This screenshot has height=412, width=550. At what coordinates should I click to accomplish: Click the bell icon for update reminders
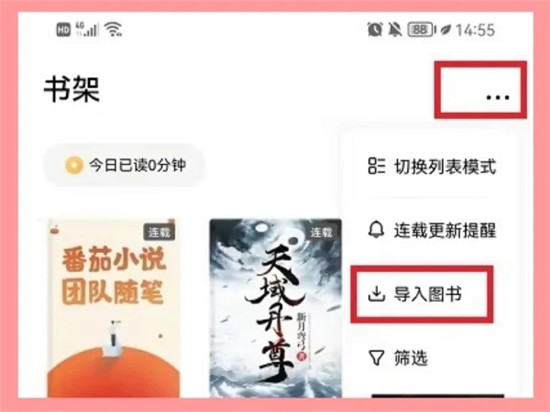tap(376, 230)
